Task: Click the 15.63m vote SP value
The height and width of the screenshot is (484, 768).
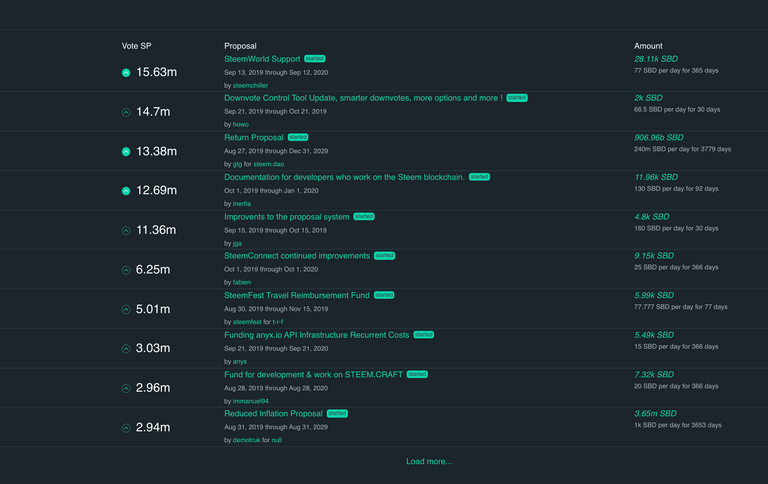Action: [156, 73]
